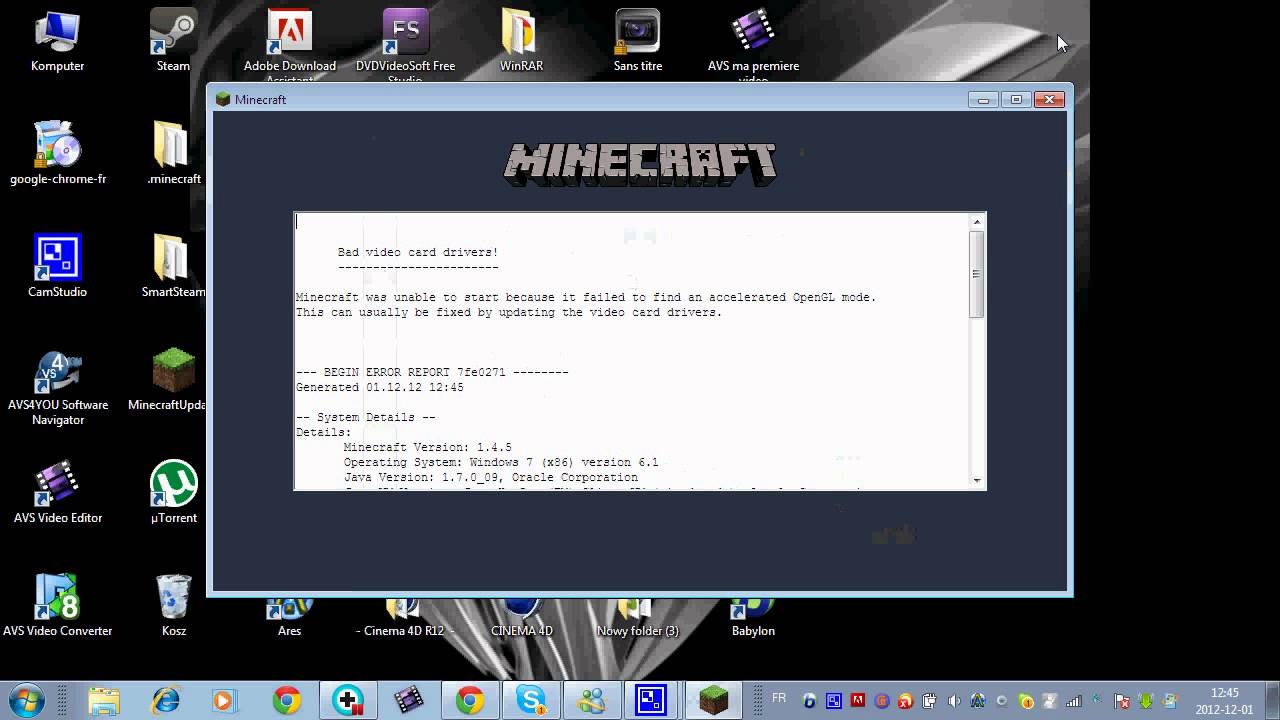Open the google-chrome-fr installer icon
The image size is (1280, 720).
pyautogui.click(x=57, y=153)
